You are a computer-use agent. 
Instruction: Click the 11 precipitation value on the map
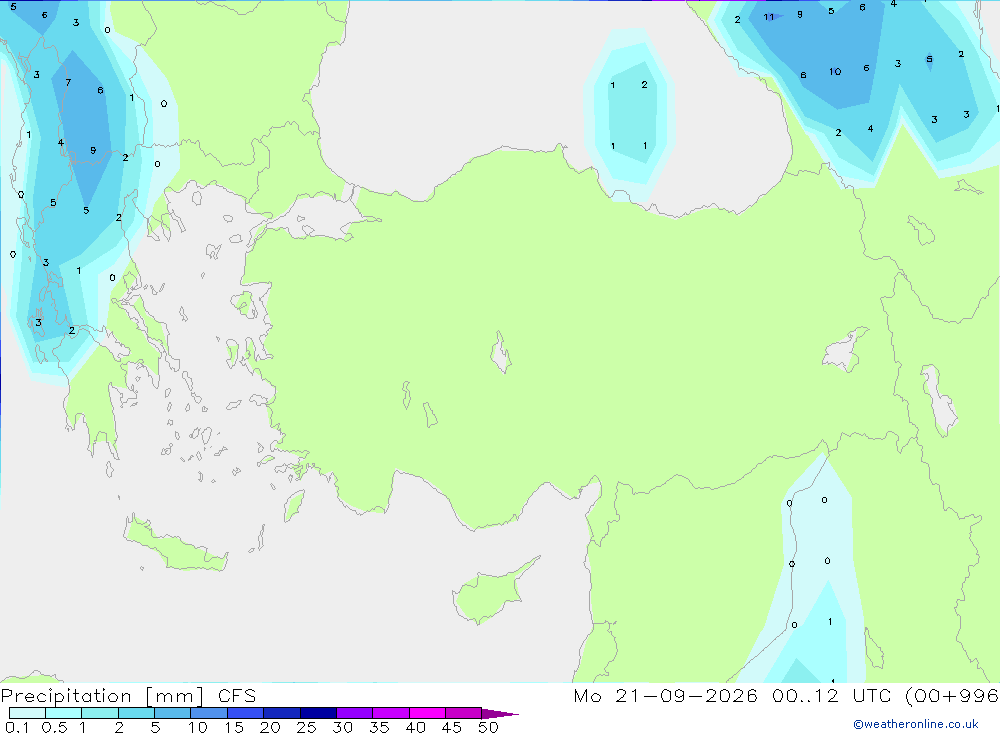coord(768,17)
